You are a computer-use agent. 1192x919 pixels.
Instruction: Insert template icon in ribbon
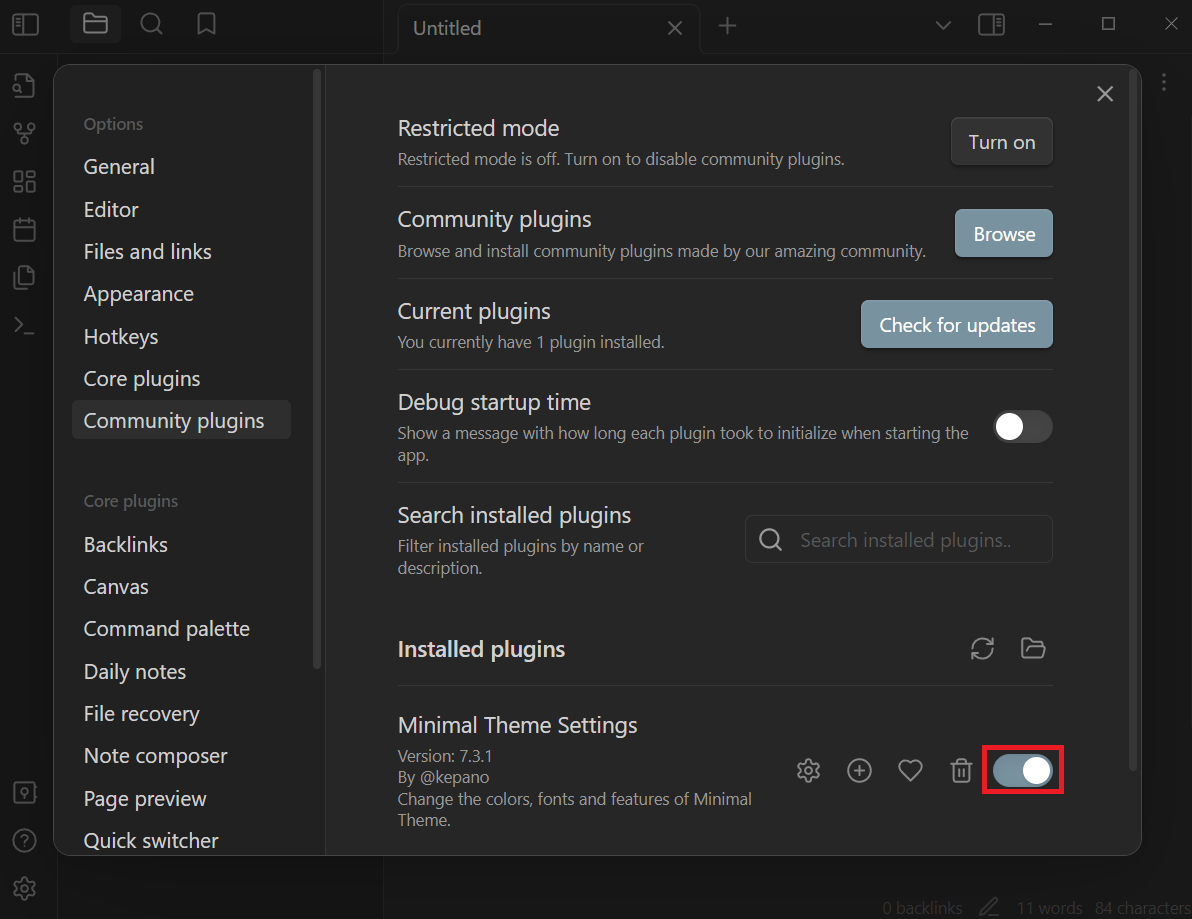point(24,277)
